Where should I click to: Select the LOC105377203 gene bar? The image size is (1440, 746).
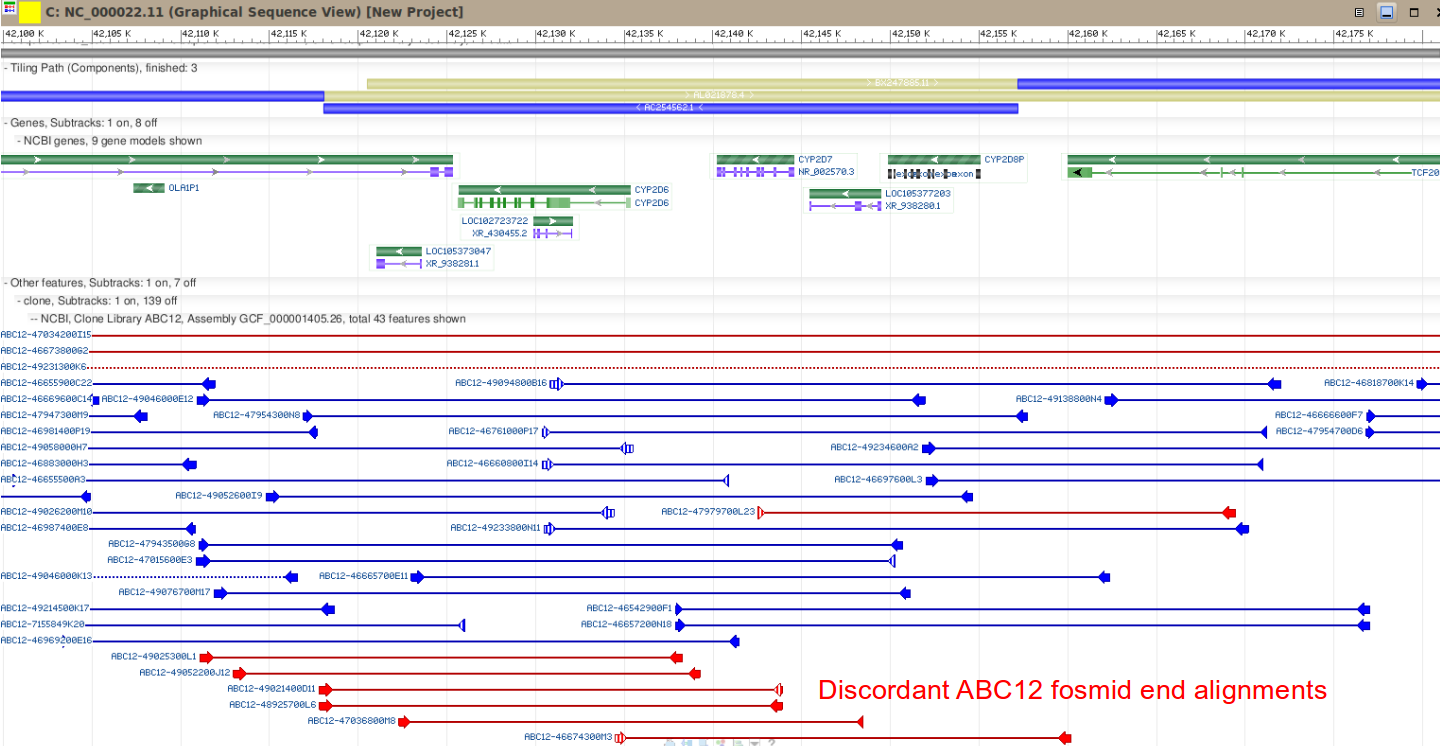(845, 194)
